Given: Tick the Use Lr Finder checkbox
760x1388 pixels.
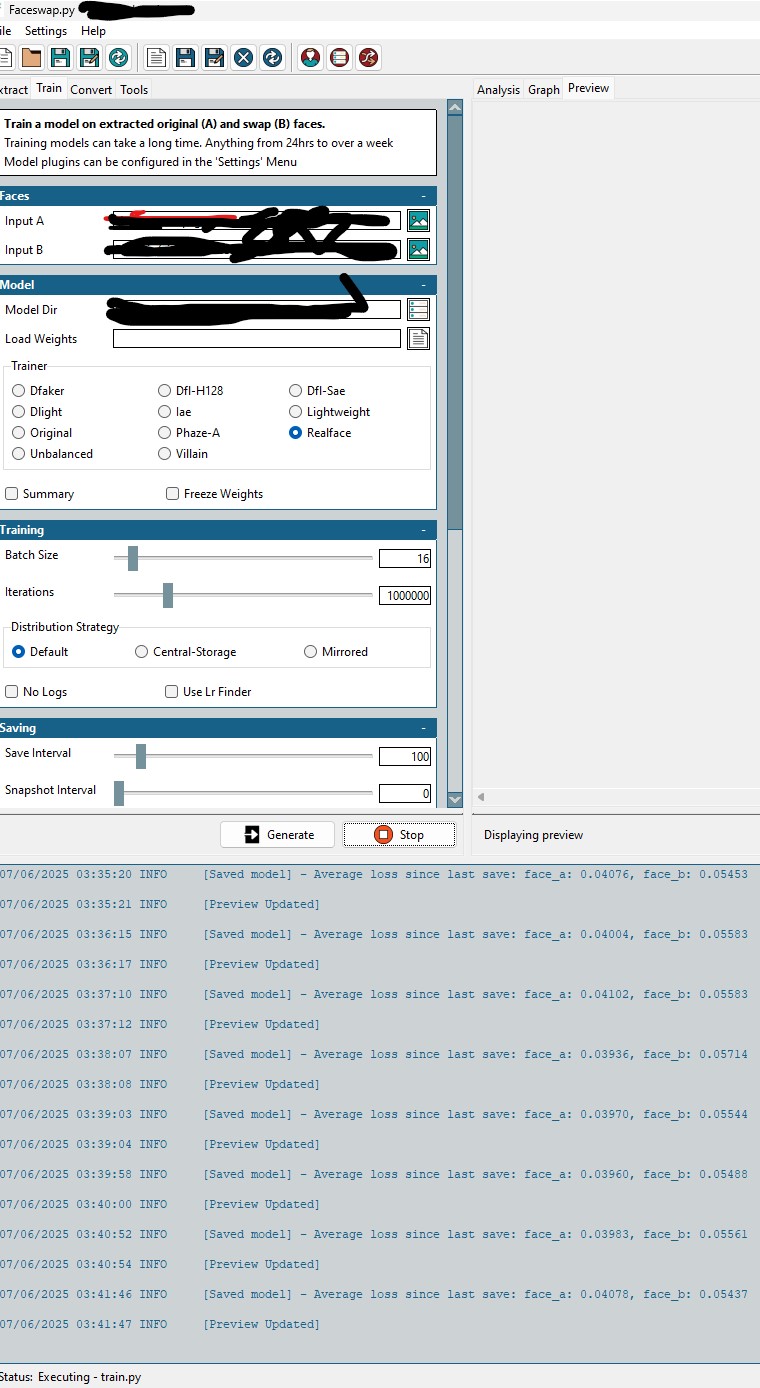Looking at the screenshot, I should tap(209, 692).
